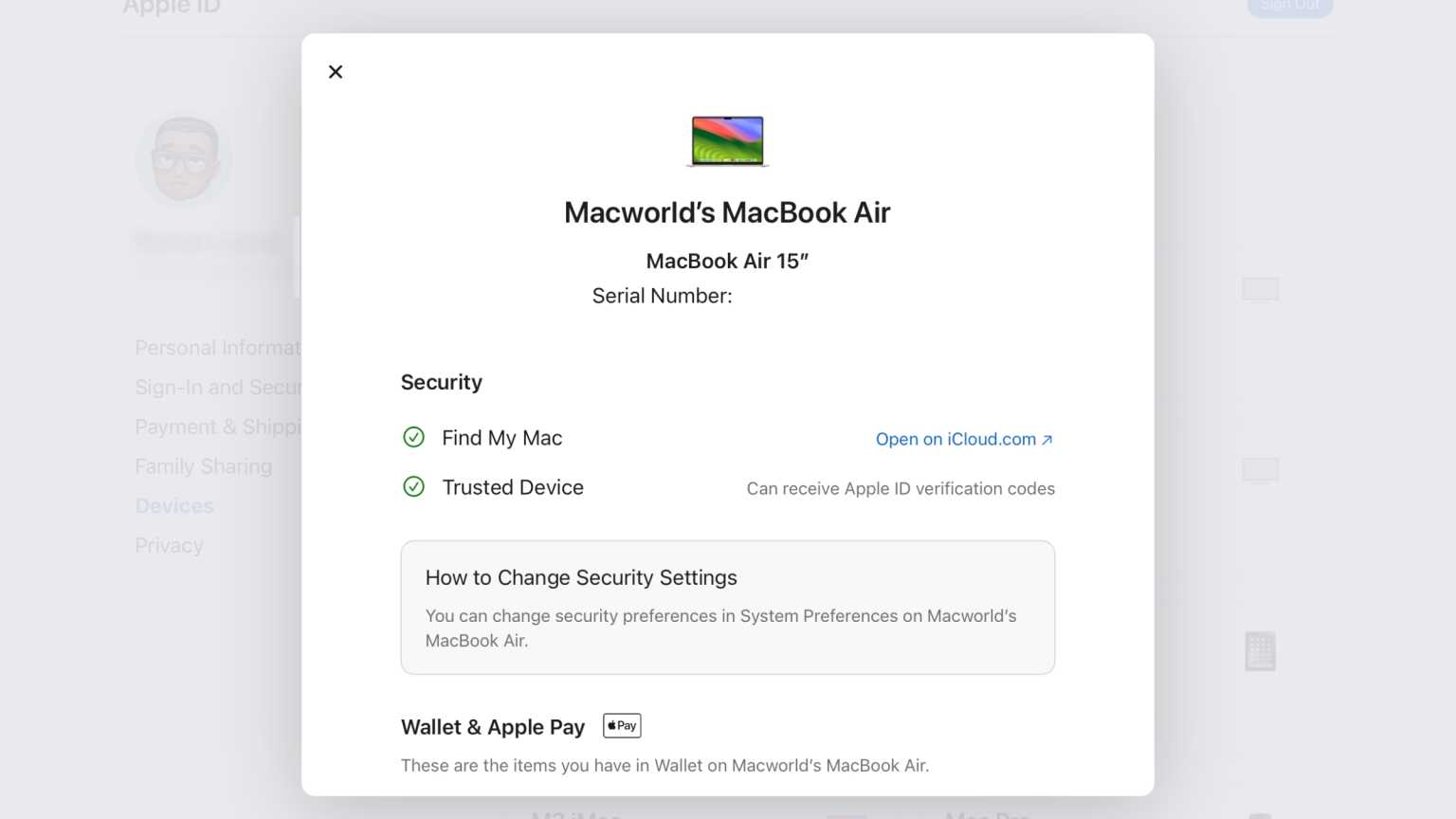View Family Sharing settings
Image resolution: width=1456 pixels, height=819 pixels.
(203, 465)
